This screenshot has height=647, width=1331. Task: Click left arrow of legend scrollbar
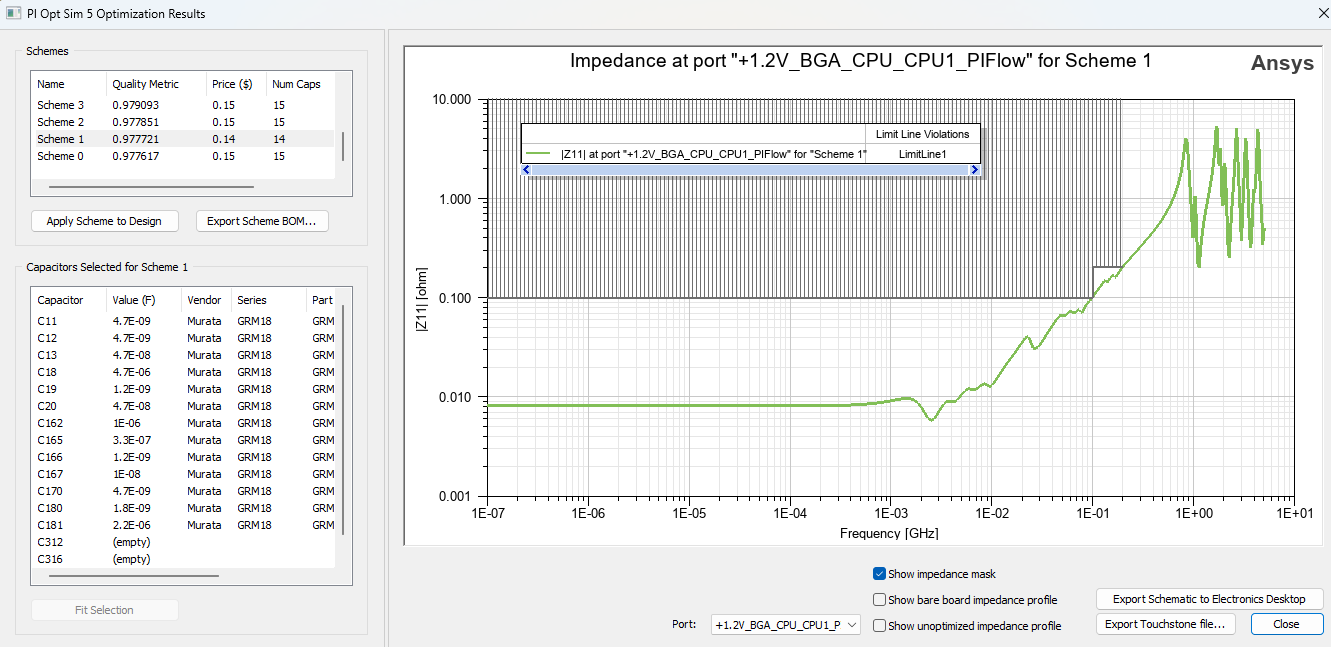(528, 171)
